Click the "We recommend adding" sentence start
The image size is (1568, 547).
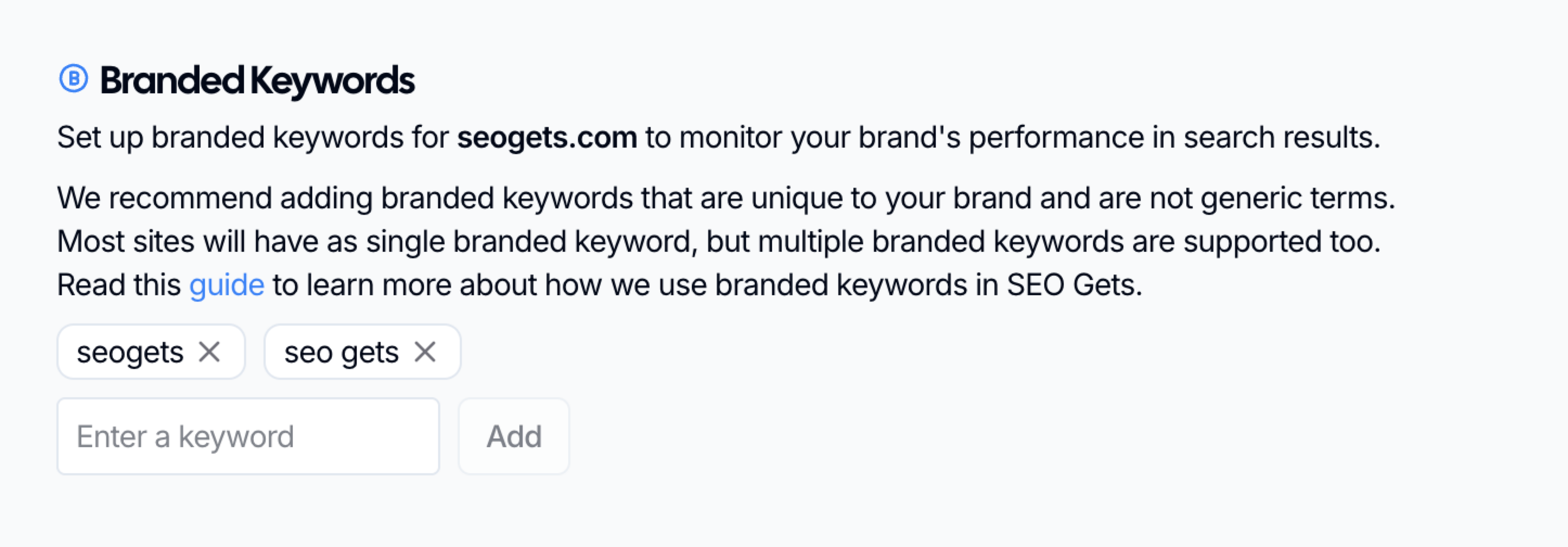coord(164,199)
